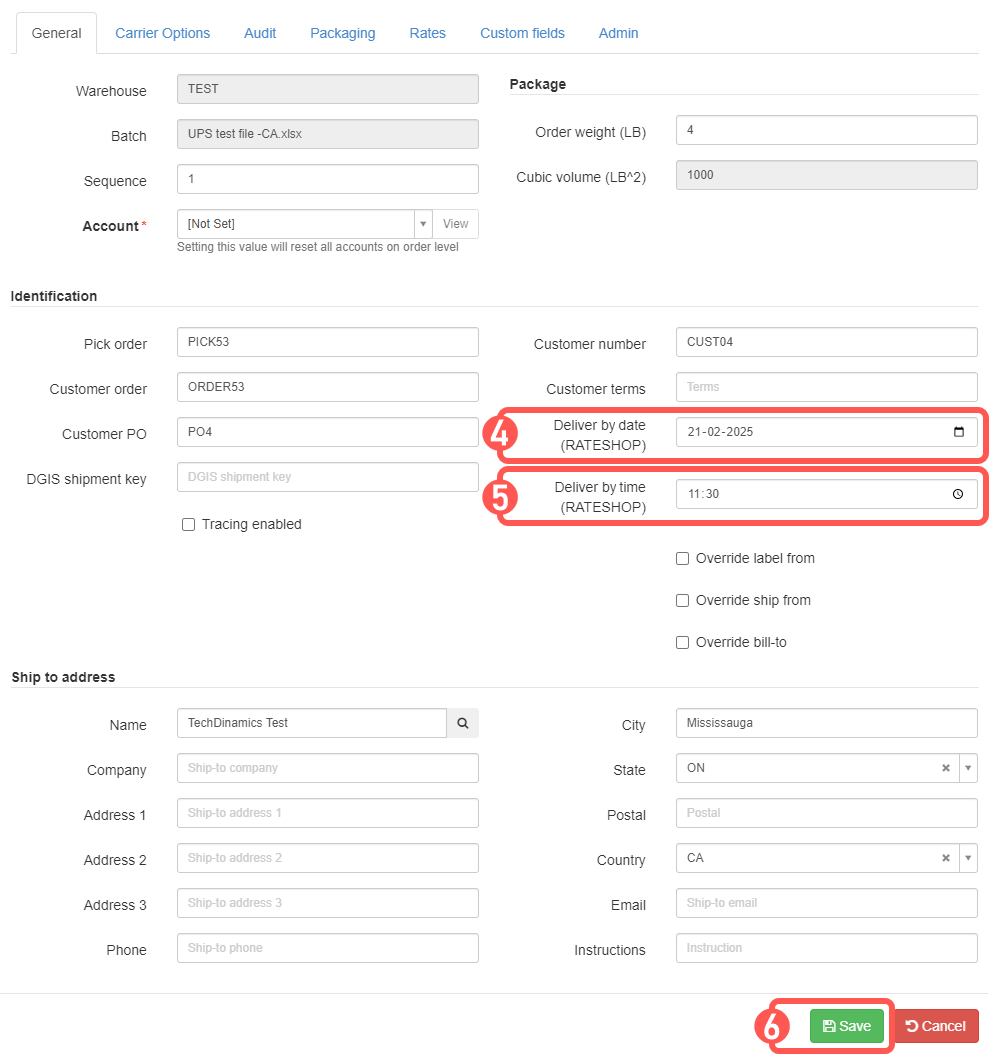Focus the Ship-to email field
The width and height of the screenshot is (995, 1062).
click(826, 904)
